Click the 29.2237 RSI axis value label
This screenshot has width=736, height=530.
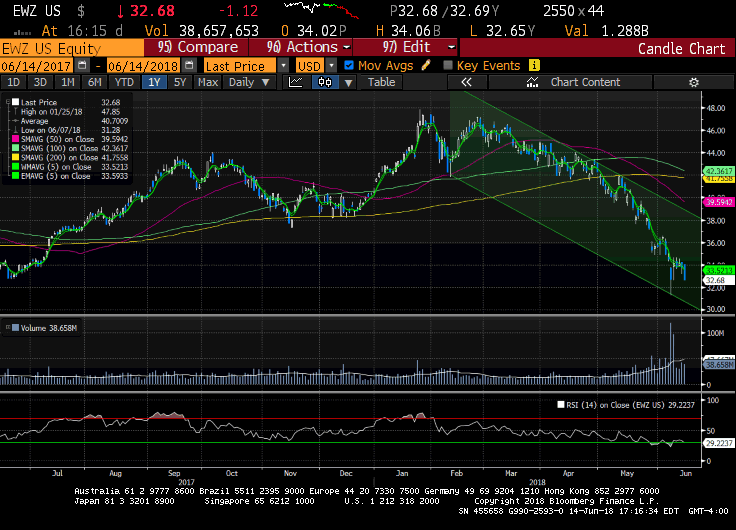click(719, 443)
